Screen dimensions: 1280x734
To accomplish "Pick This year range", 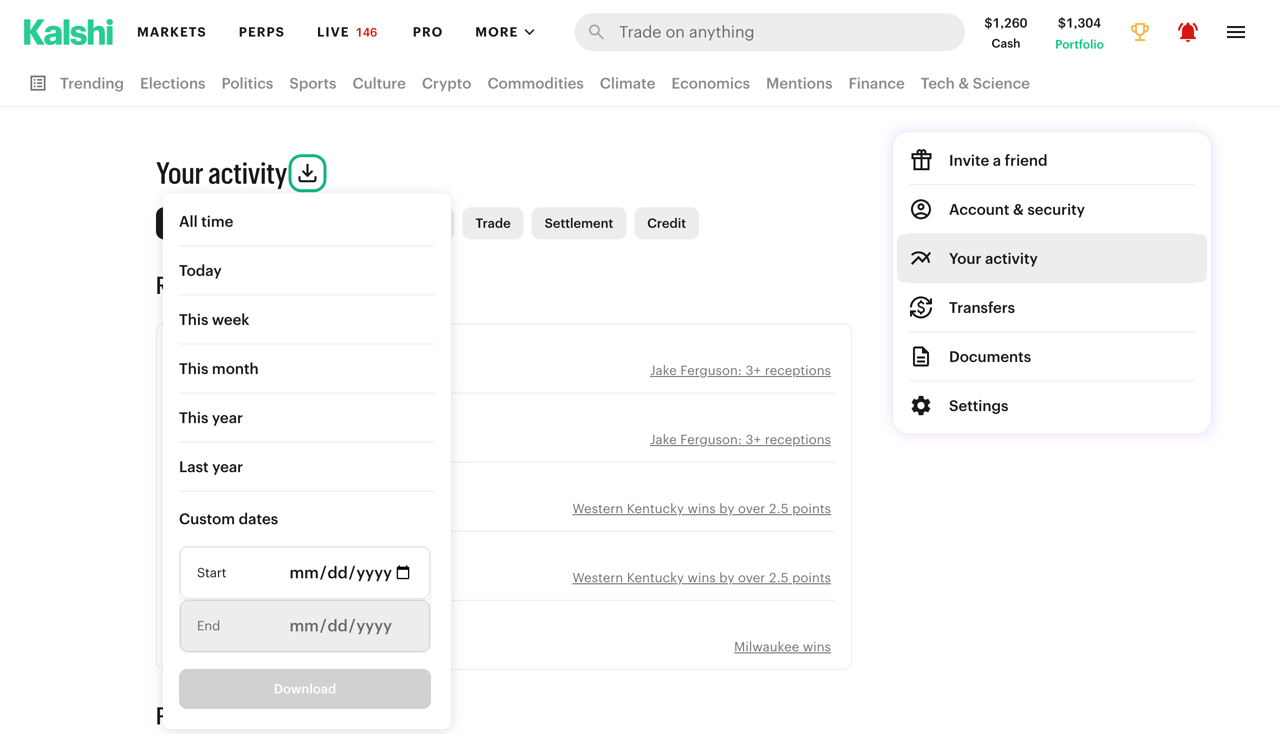I will 307,418.
